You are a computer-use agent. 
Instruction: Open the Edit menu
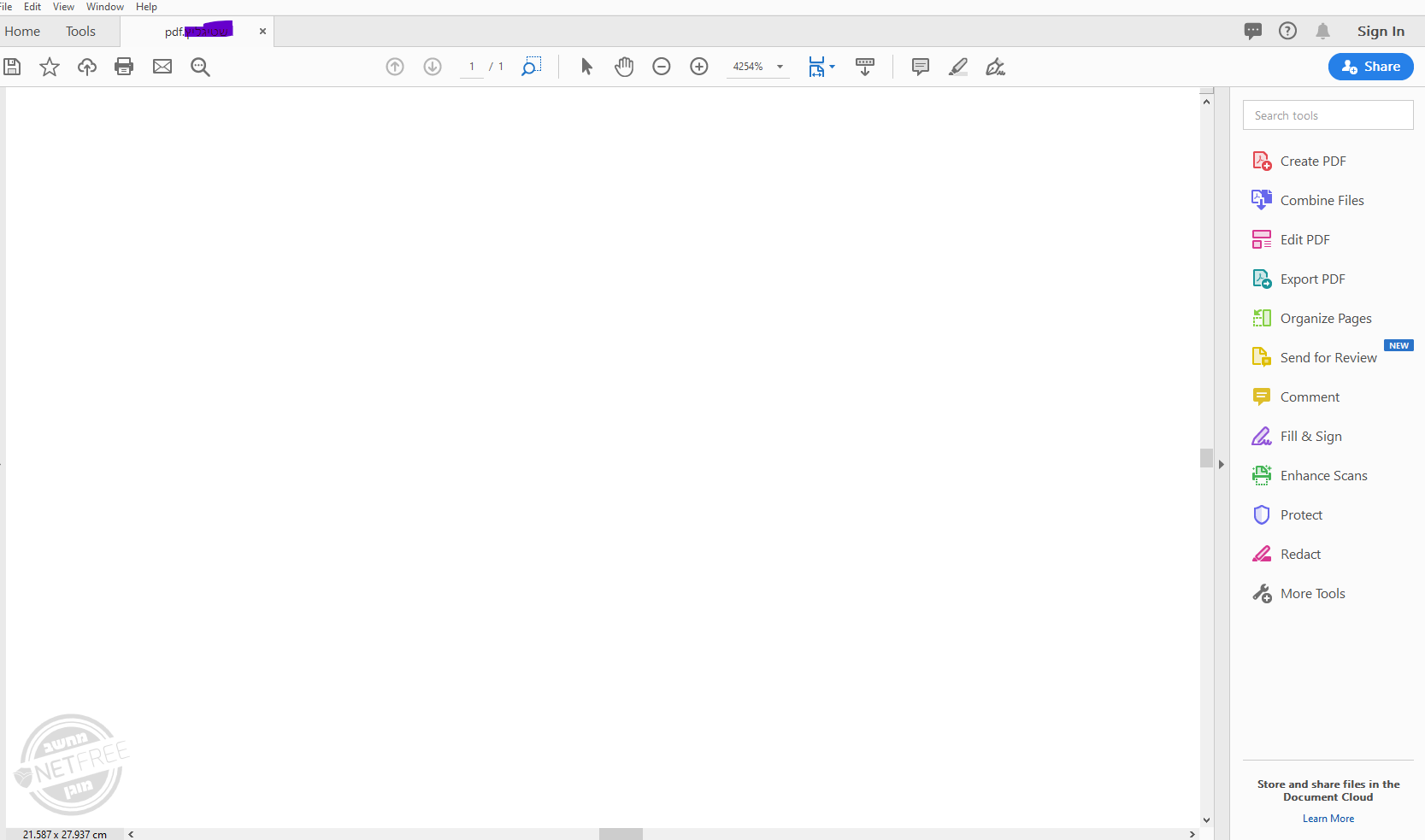[x=32, y=7]
